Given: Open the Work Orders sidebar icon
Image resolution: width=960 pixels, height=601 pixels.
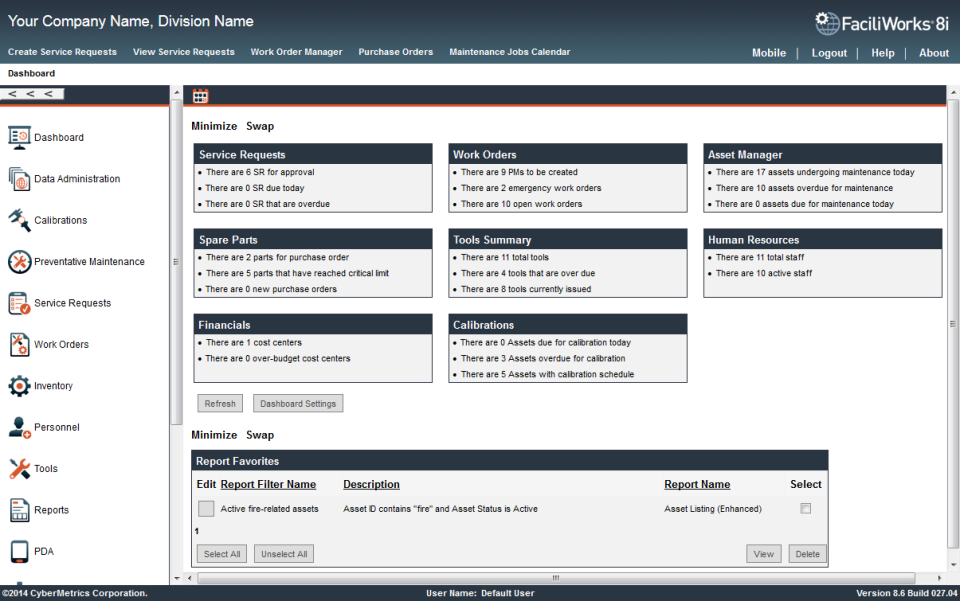Looking at the screenshot, I should [19, 345].
